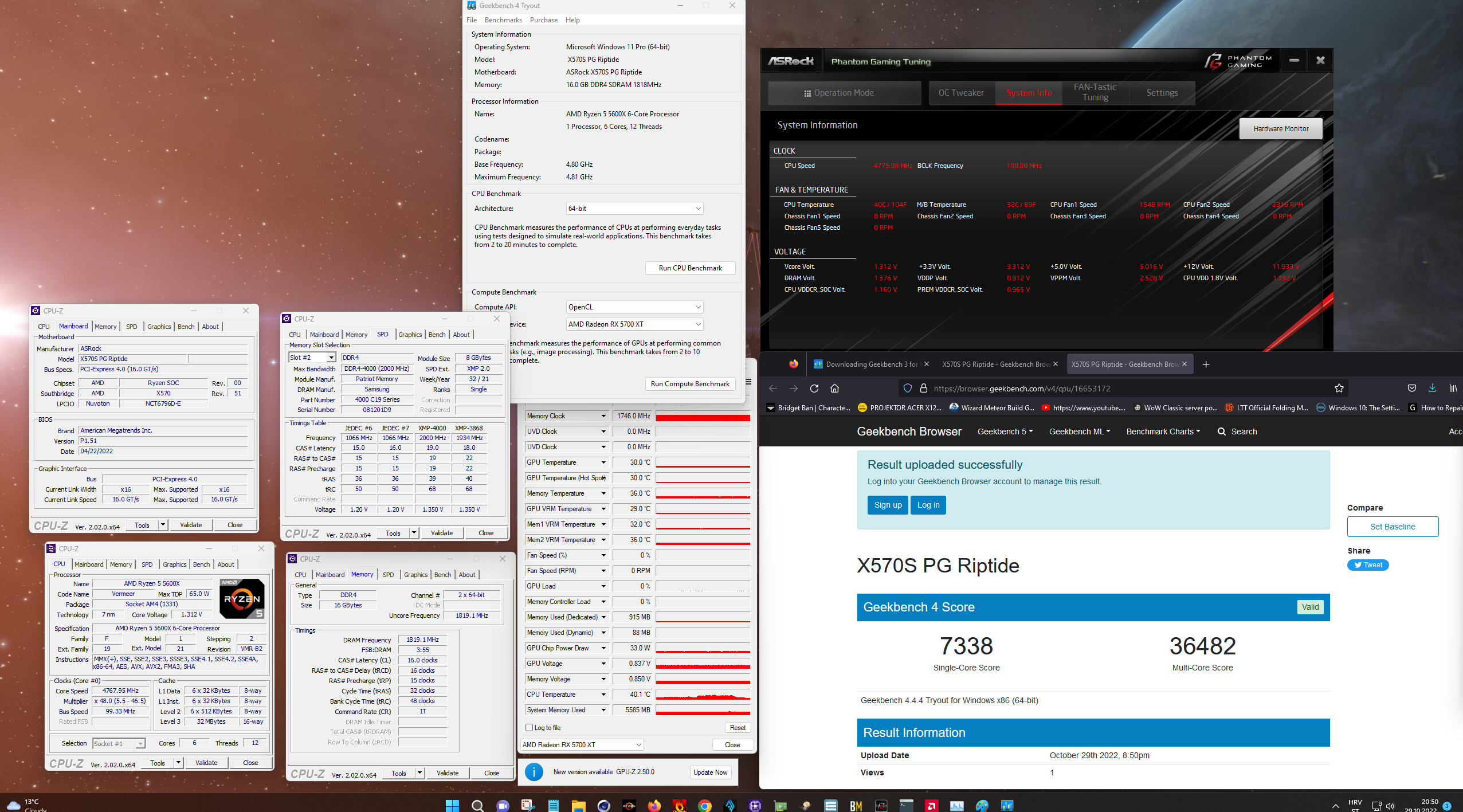Open the GPU-Z bottom graphics card selector
1463x812 pixels.
[x=582, y=745]
